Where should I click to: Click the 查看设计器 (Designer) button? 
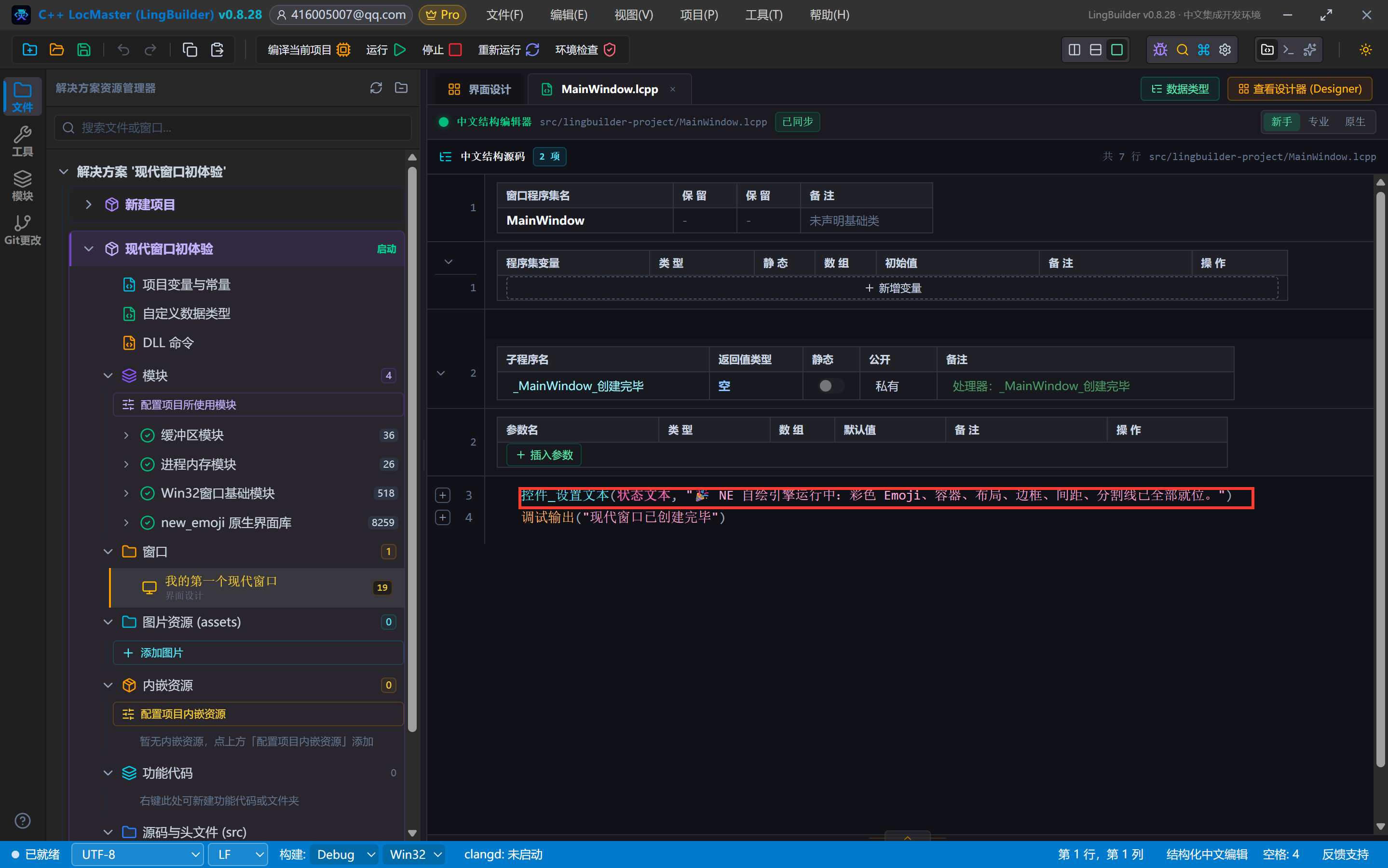1300,89
